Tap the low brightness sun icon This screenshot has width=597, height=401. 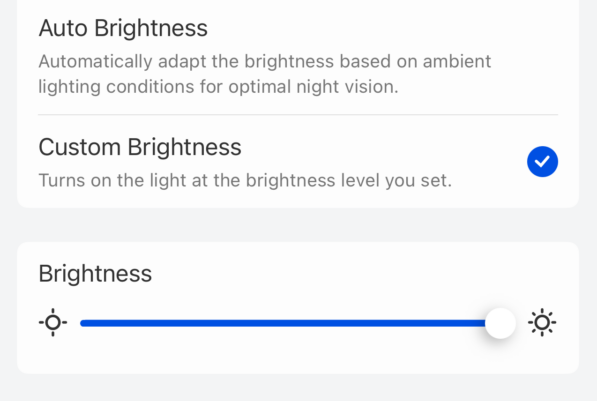pos(53,323)
